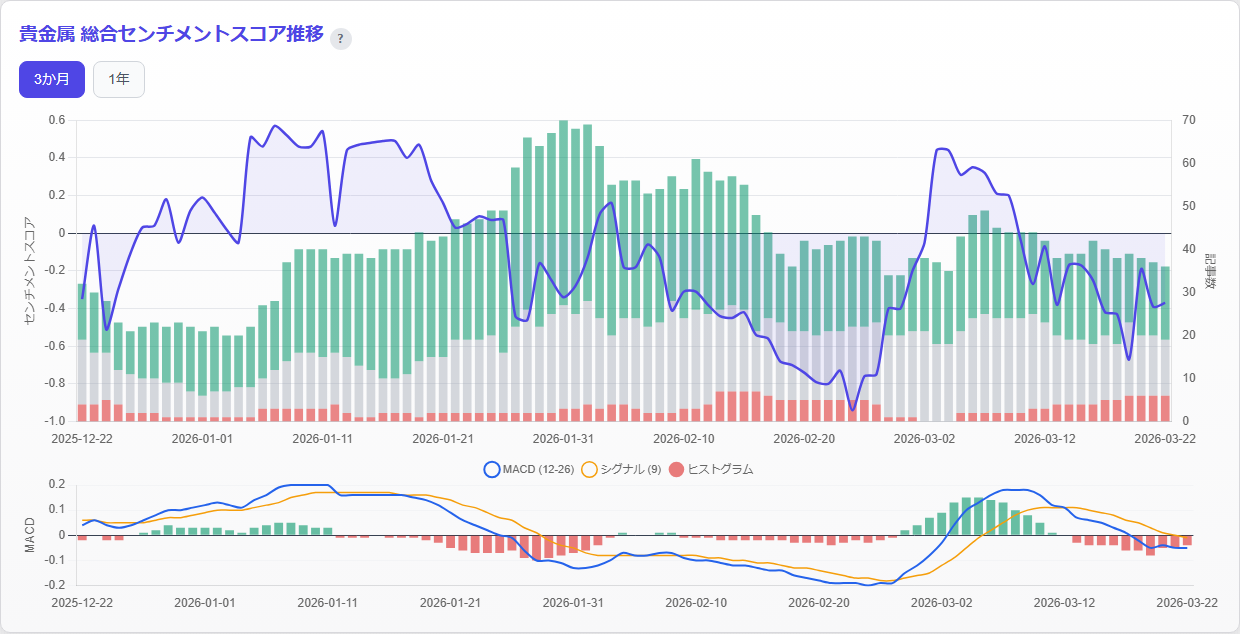
Task: Click main chart date label 2026-01-21
Action: point(443,438)
